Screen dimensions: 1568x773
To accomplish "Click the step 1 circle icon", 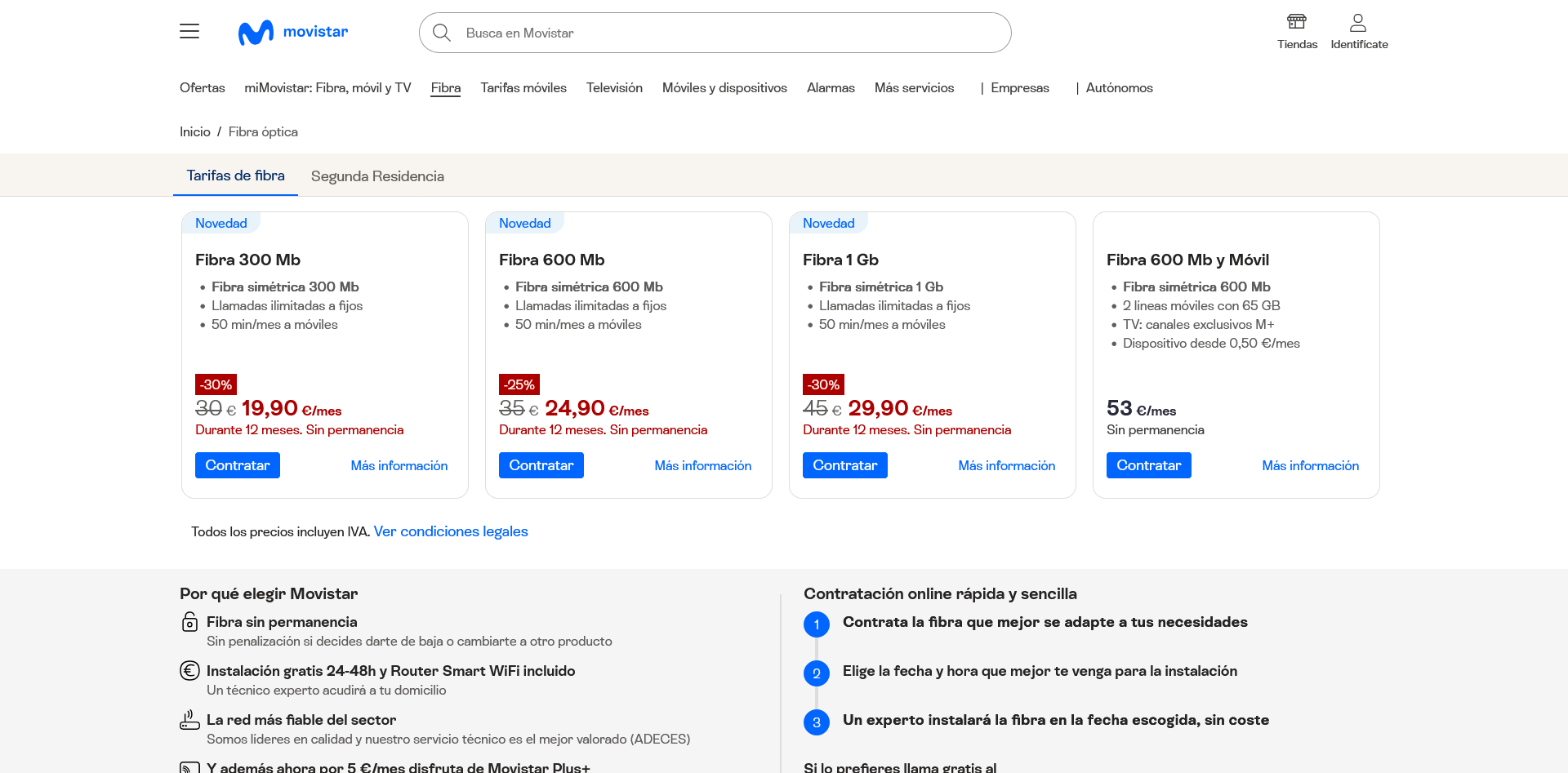I will click(x=817, y=624).
